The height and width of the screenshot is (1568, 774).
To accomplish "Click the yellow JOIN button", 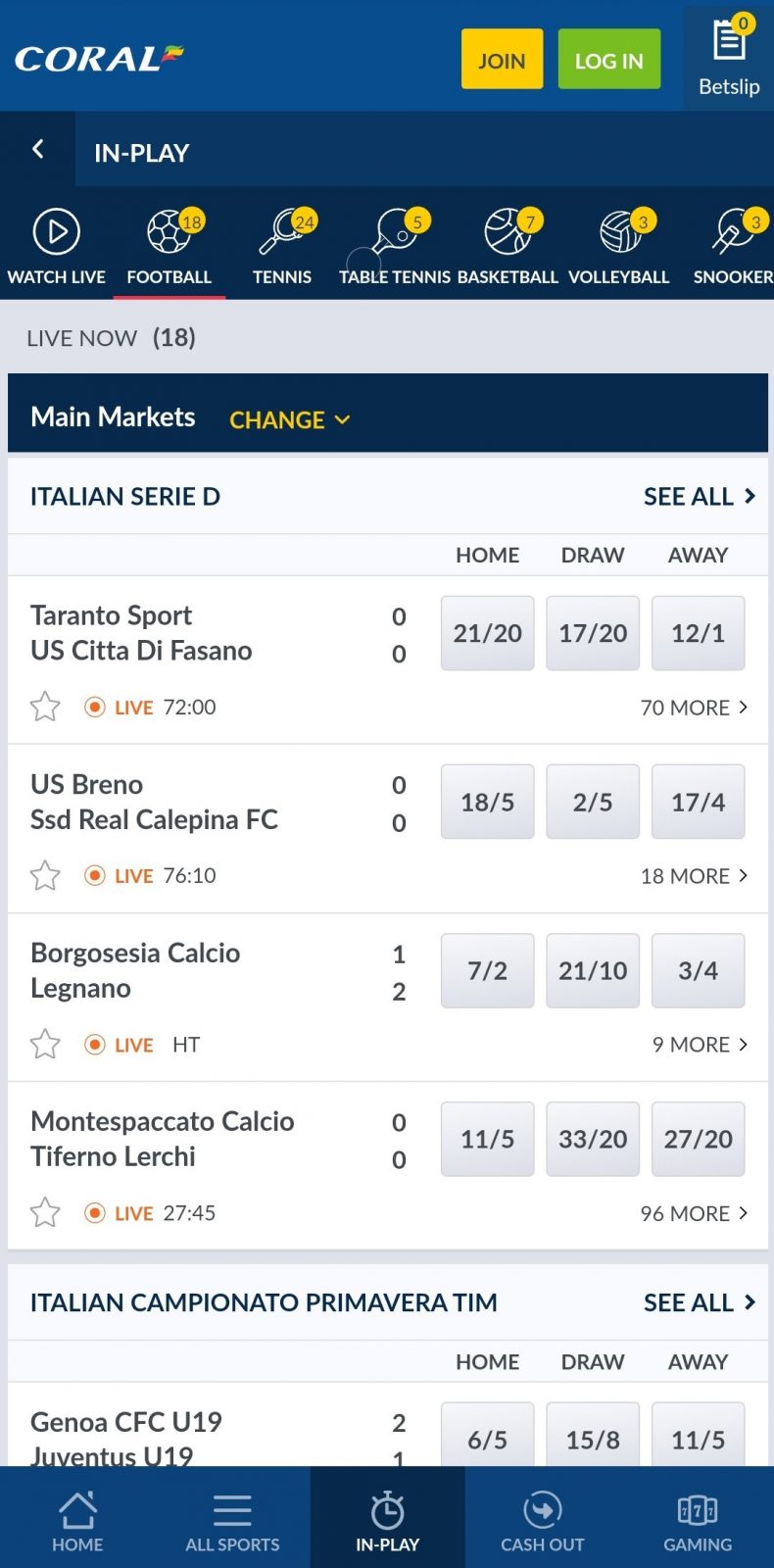I will click(x=503, y=60).
